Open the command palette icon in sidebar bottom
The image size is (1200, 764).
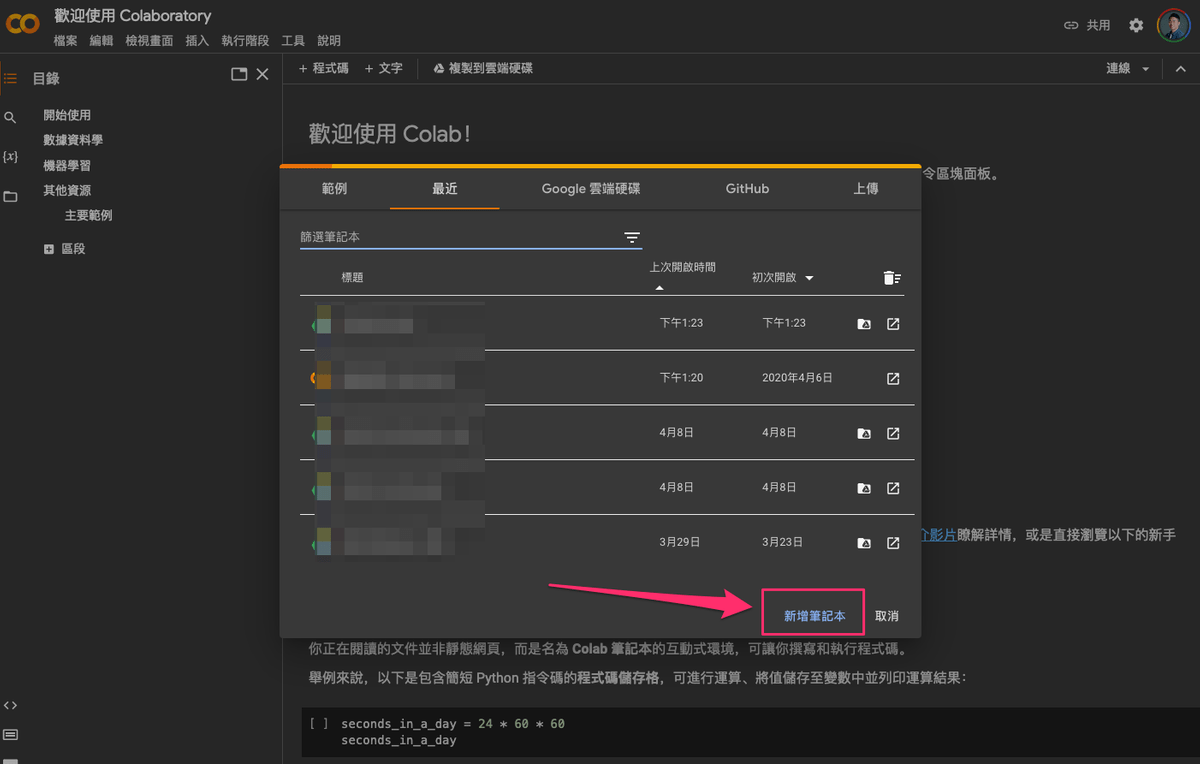pyautogui.click(x=10, y=735)
